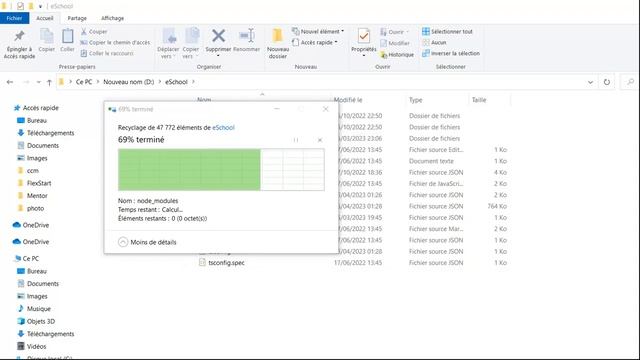The image size is (640, 360).
Task: Cancel the recycling operation
Action: (x=320, y=140)
